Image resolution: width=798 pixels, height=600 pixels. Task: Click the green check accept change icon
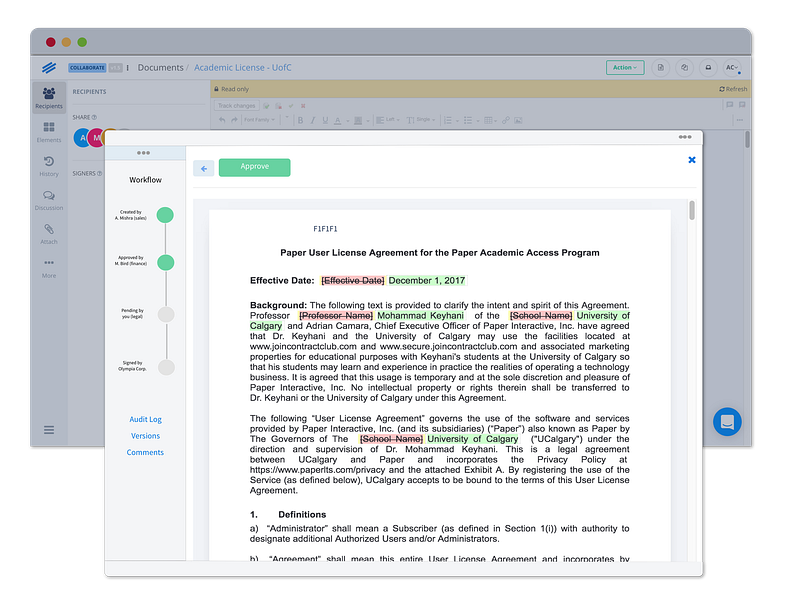[x=291, y=106]
